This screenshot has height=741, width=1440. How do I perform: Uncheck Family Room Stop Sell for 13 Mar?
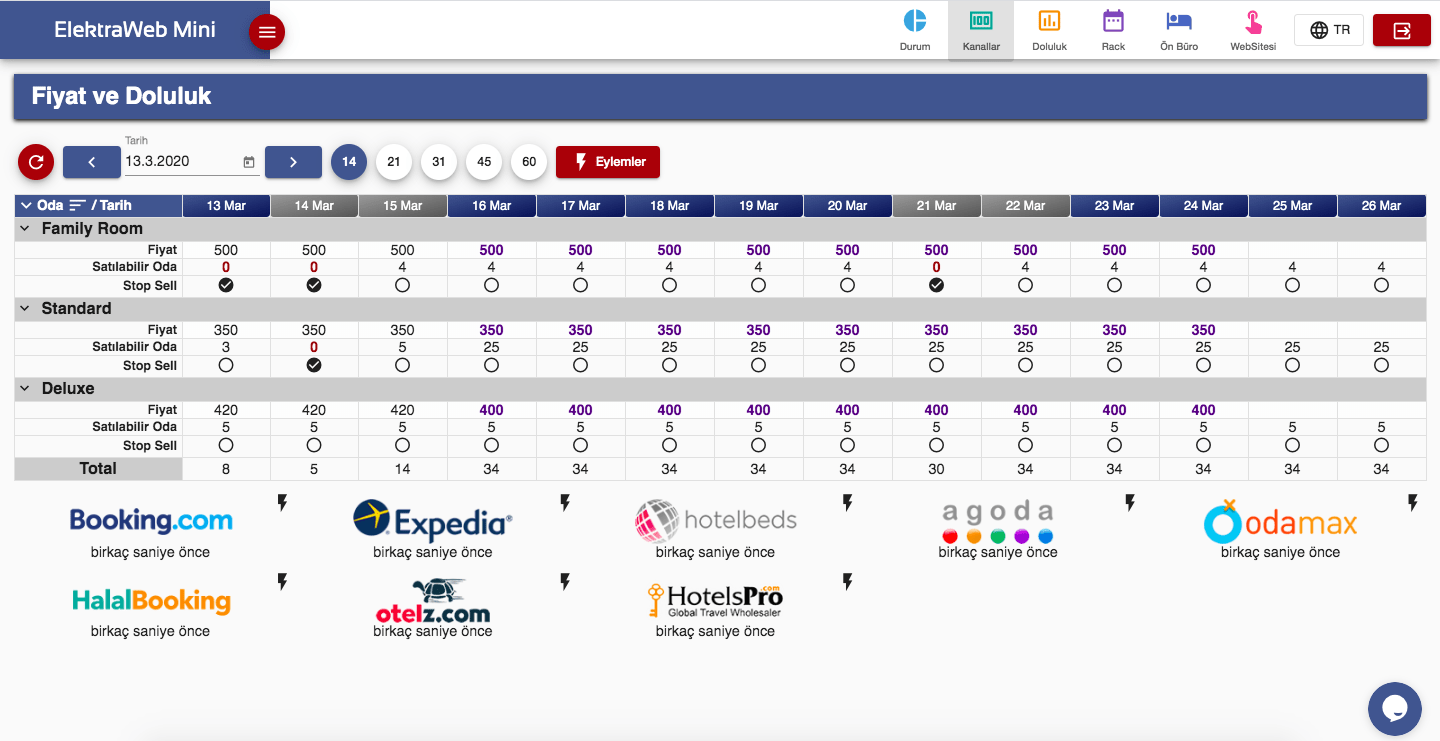pyautogui.click(x=226, y=285)
